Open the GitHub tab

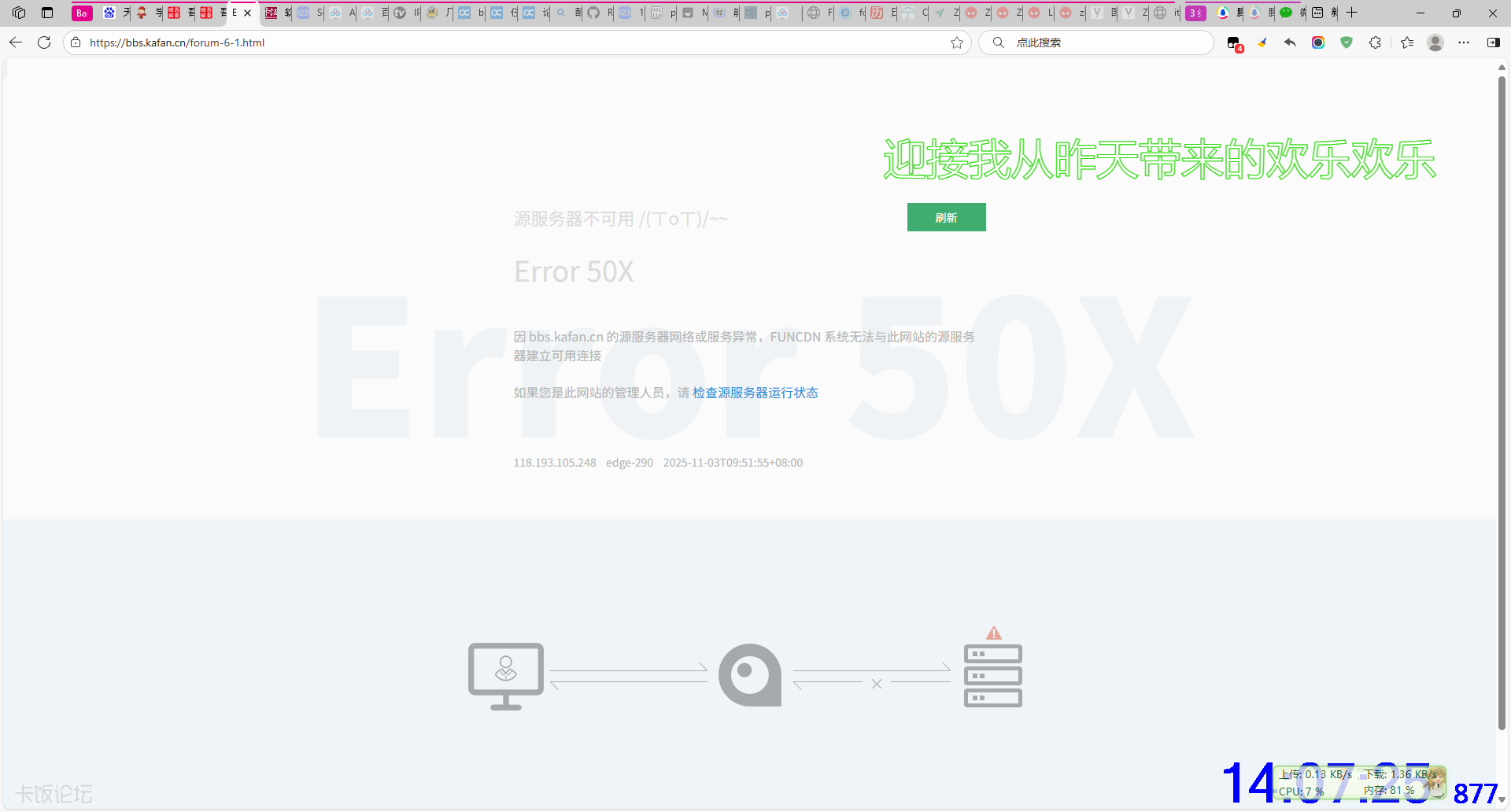point(593,13)
